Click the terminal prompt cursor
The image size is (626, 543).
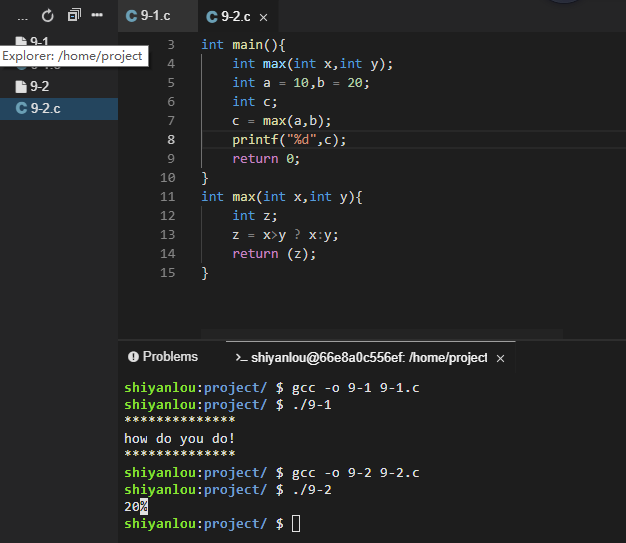click(296, 523)
